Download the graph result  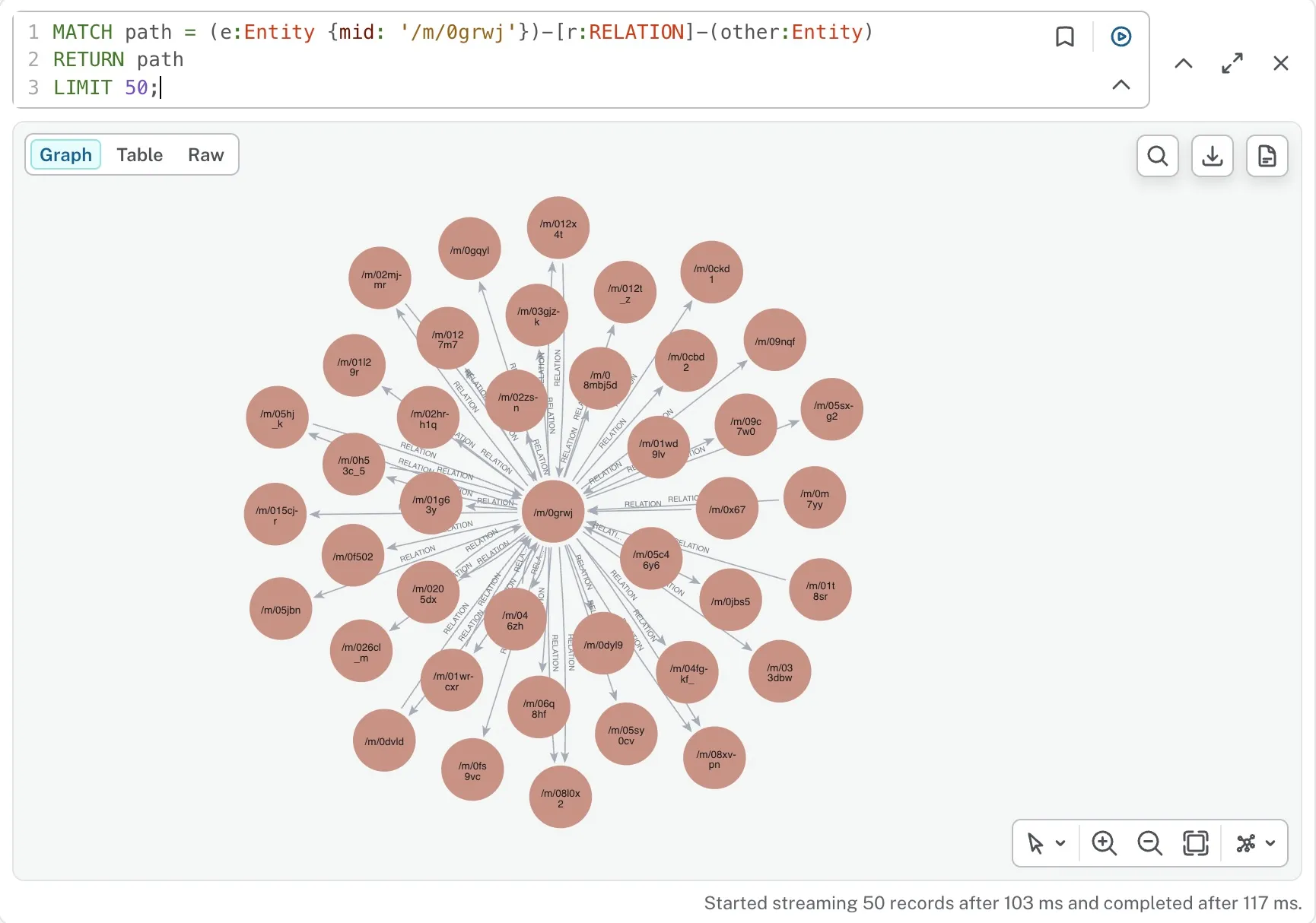click(1213, 156)
